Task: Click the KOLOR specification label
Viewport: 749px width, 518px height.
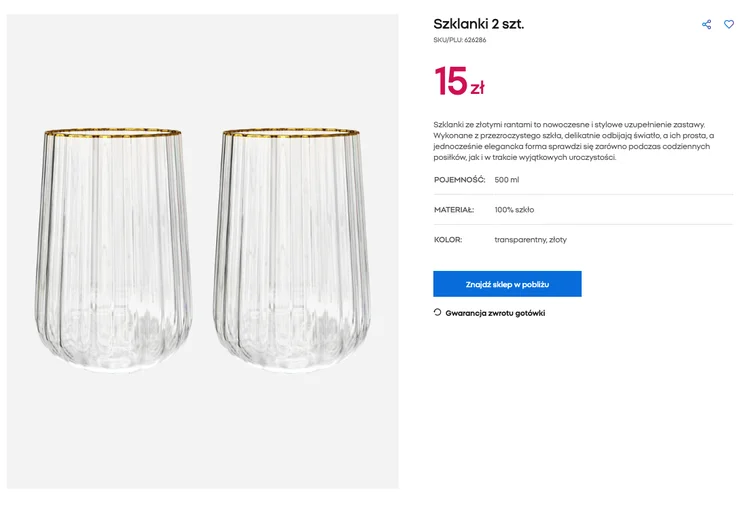Action: 448,240
